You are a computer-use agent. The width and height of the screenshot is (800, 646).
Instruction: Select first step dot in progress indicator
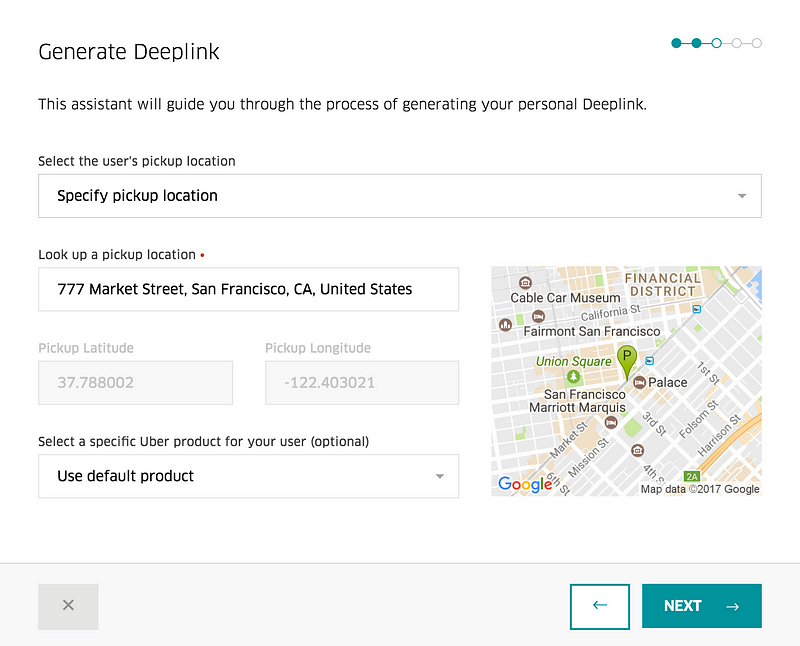click(x=677, y=43)
